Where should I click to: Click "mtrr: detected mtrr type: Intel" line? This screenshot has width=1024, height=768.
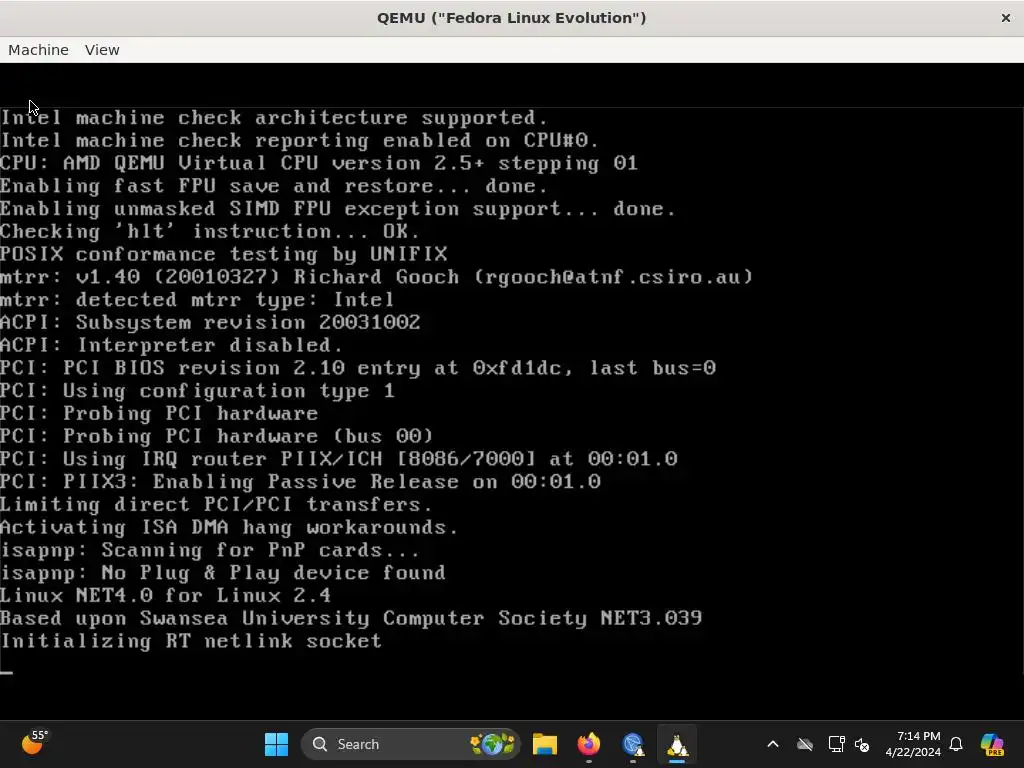tap(197, 300)
